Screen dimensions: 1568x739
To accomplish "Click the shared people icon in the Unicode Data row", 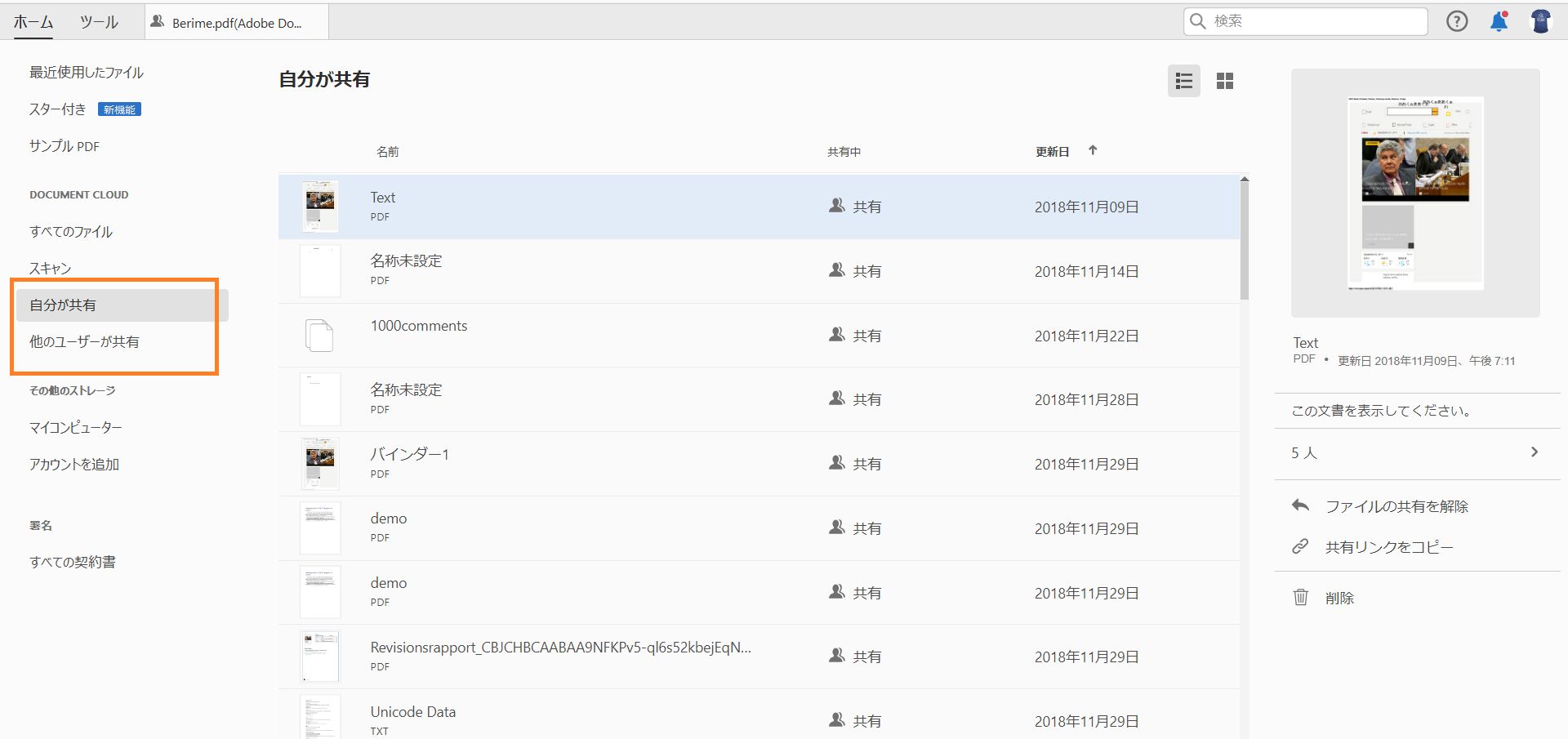I will click(x=836, y=720).
